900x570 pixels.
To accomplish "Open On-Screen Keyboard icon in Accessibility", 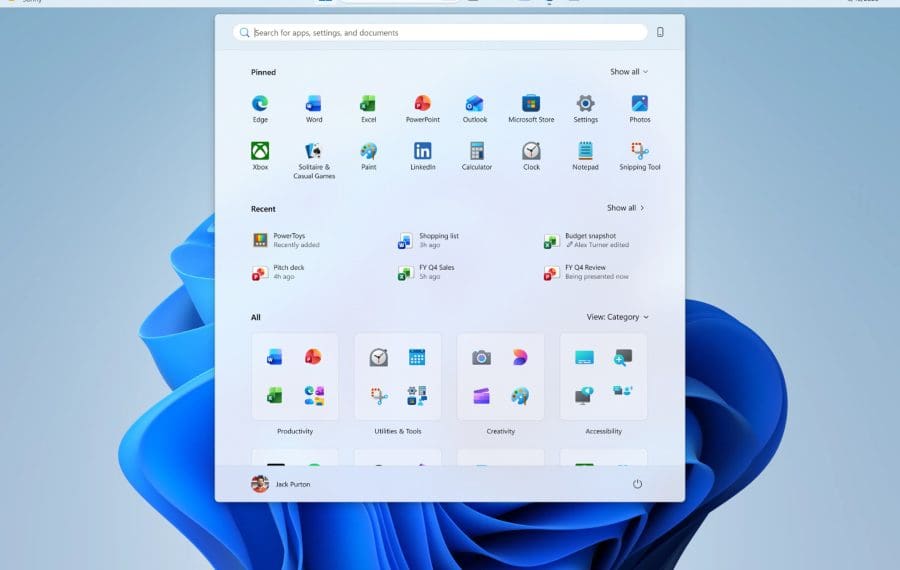I will 584,358.
